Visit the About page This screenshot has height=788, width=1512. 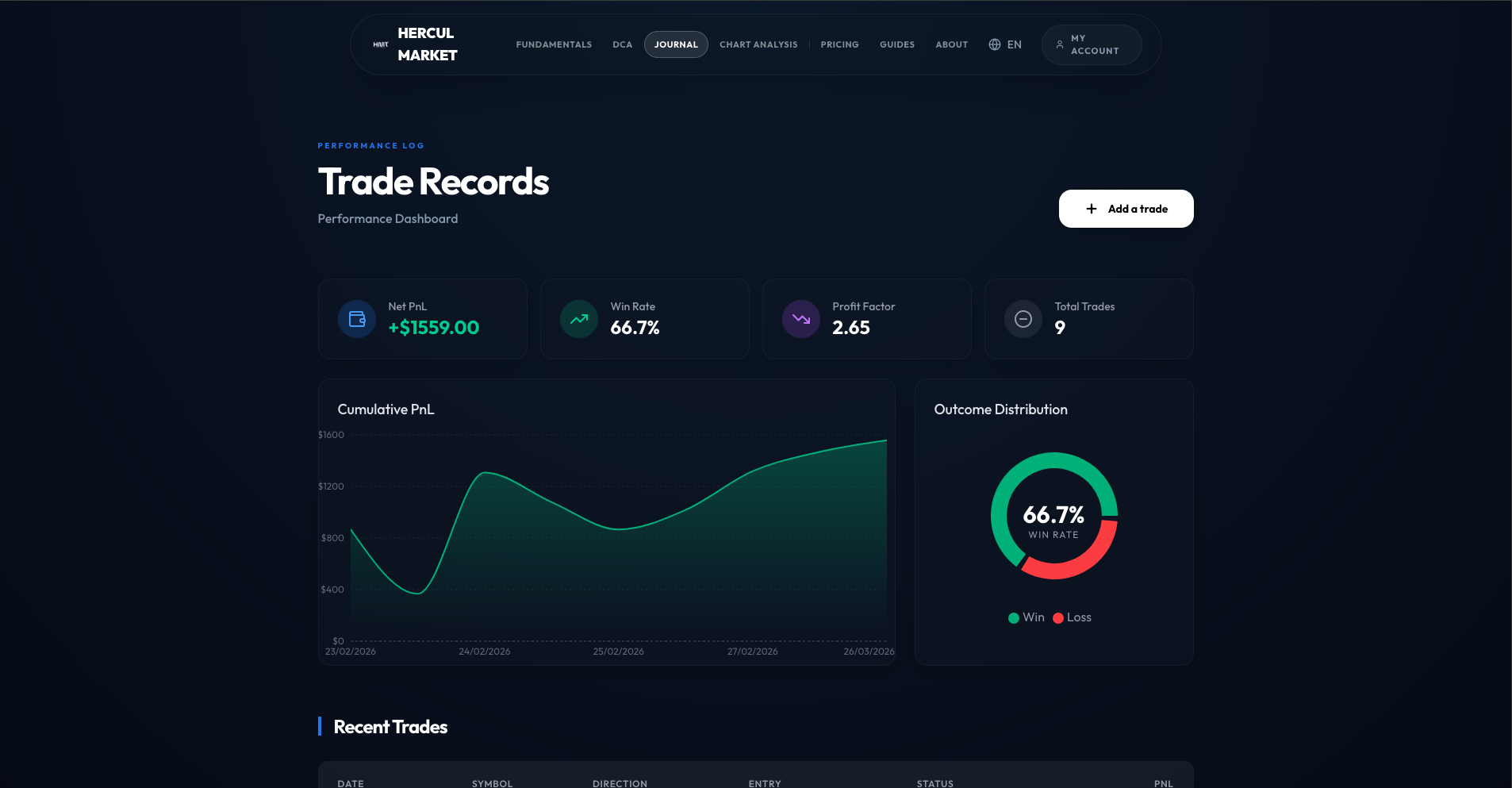[952, 44]
